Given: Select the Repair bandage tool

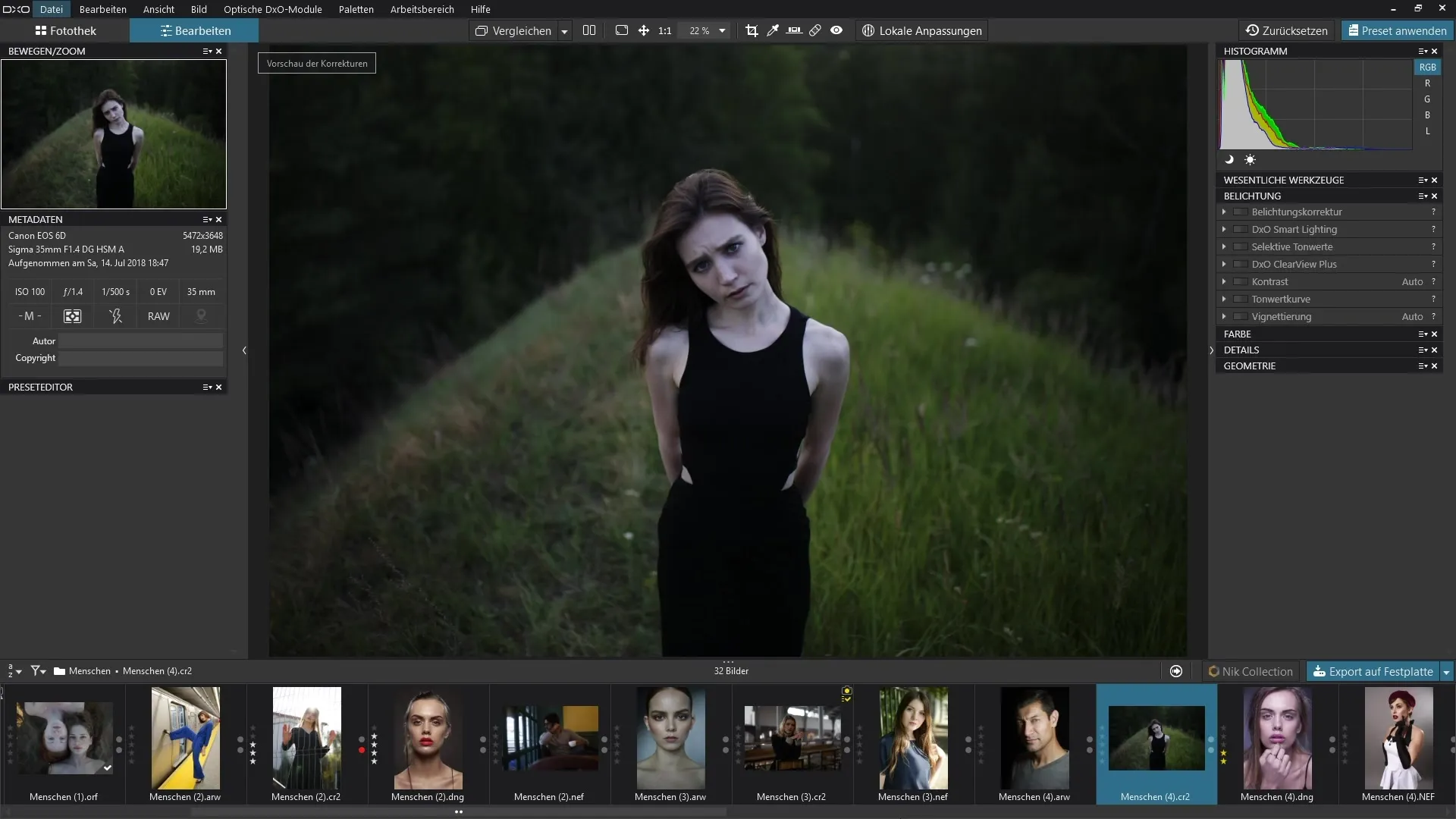Looking at the screenshot, I should click(x=815, y=30).
